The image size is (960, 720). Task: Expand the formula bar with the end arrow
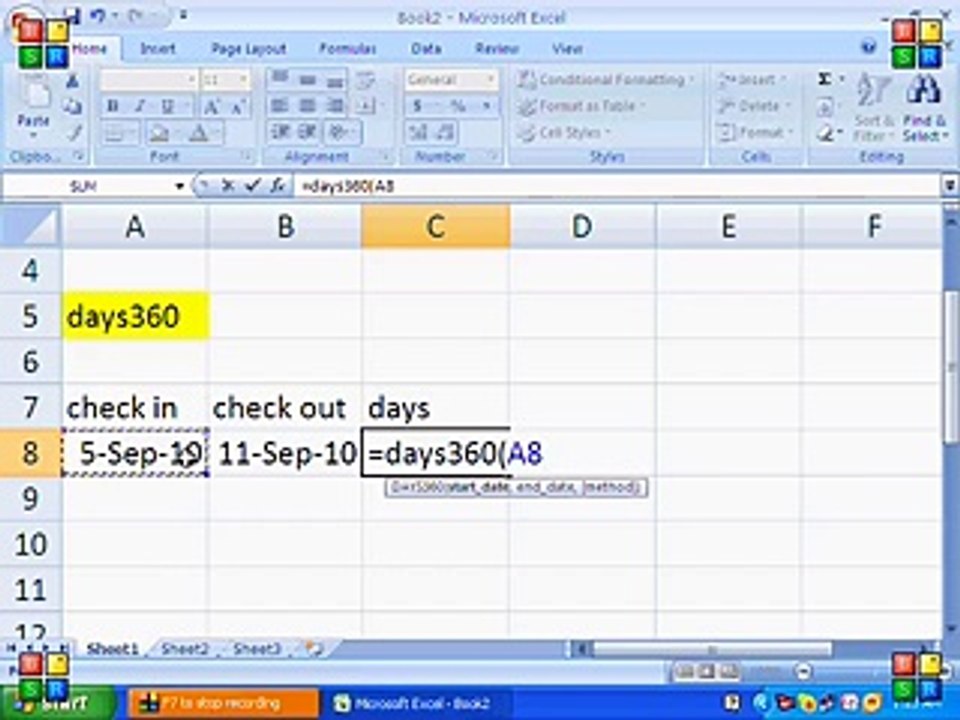coord(950,186)
